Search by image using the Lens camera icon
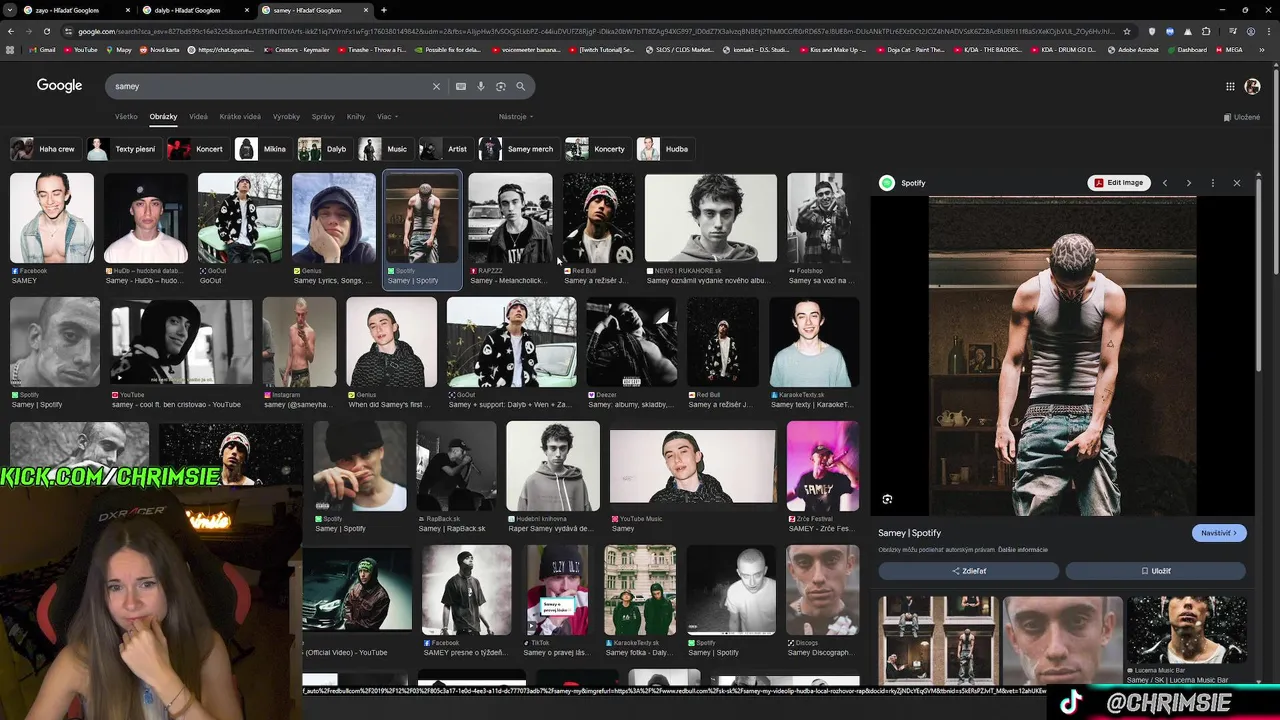The image size is (1280, 720). pyautogui.click(x=501, y=86)
